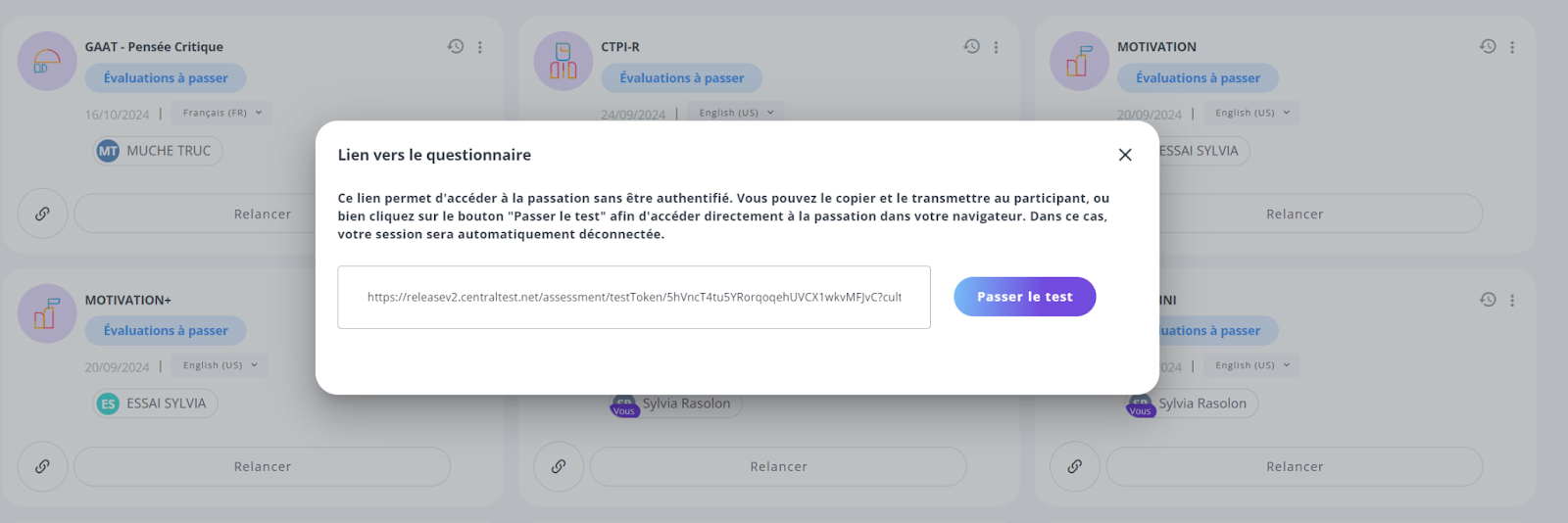Expand CTPI-R English (US) language dropdown

(737, 113)
